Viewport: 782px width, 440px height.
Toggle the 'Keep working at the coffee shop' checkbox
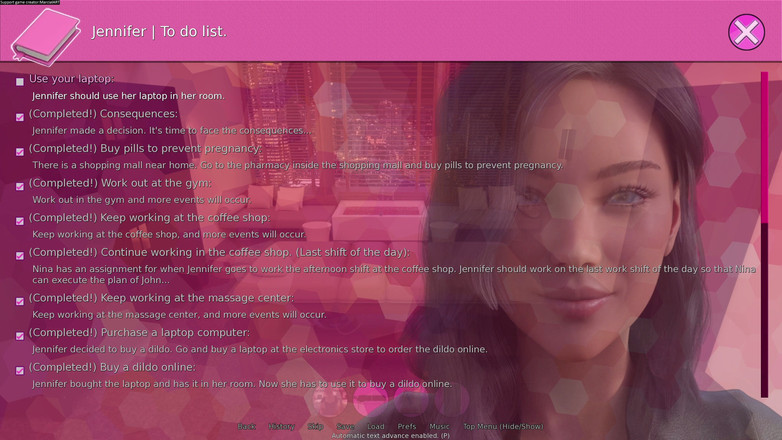pyautogui.click(x=20, y=221)
